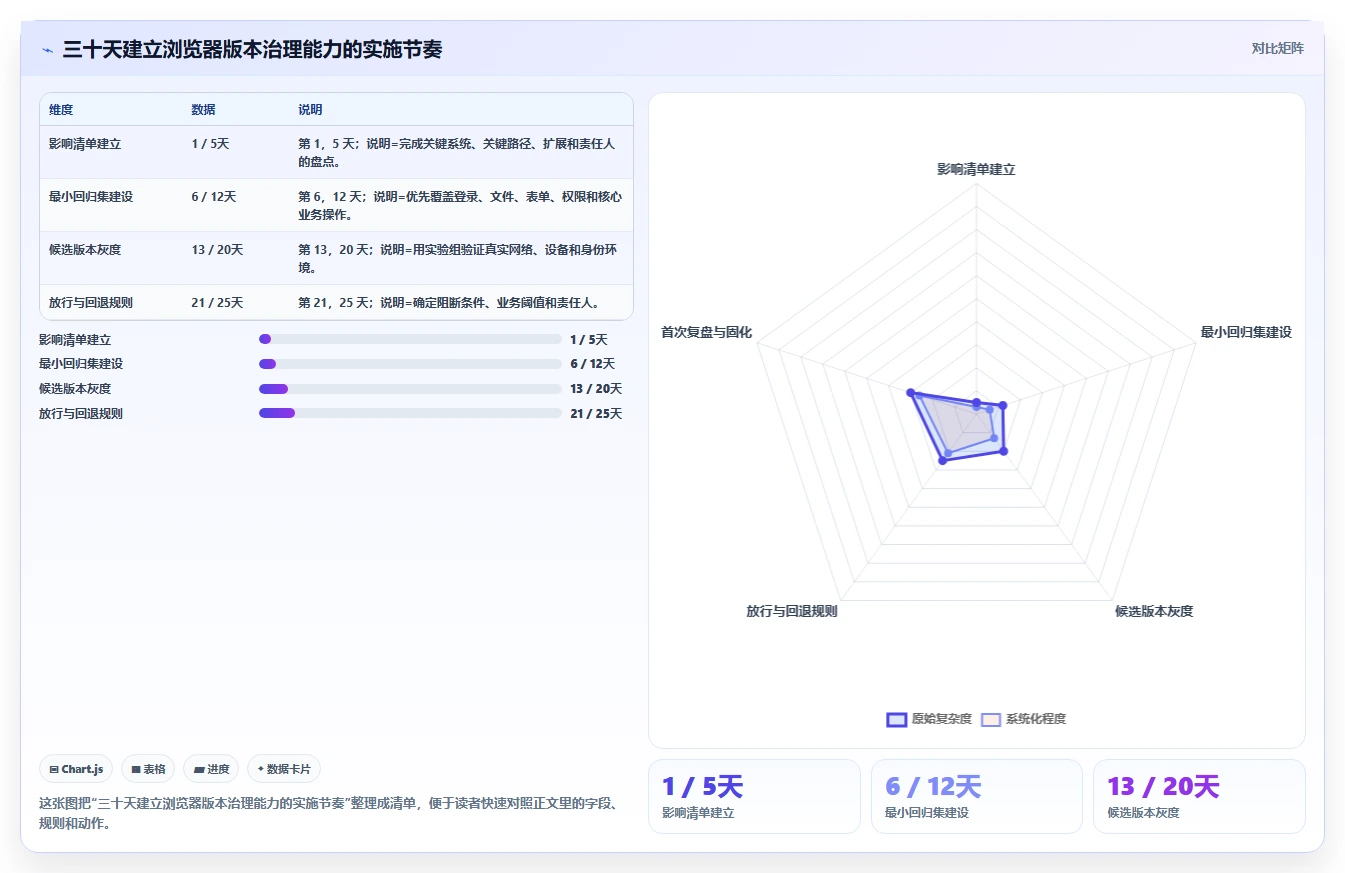This screenshot has height=873, width=1345.
Task: Select the 维度 column header
Action: tap(61, 110)
